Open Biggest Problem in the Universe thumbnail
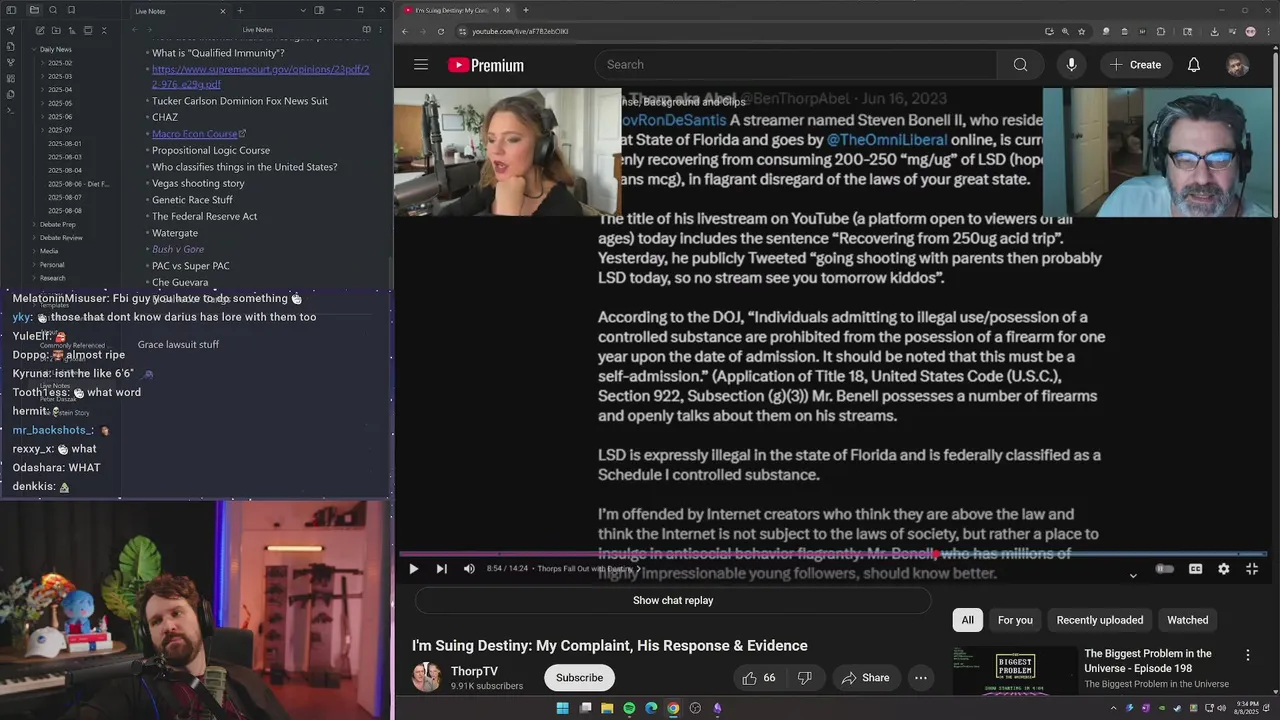This screenshot has height=720, width=1280. point(1015,670)
